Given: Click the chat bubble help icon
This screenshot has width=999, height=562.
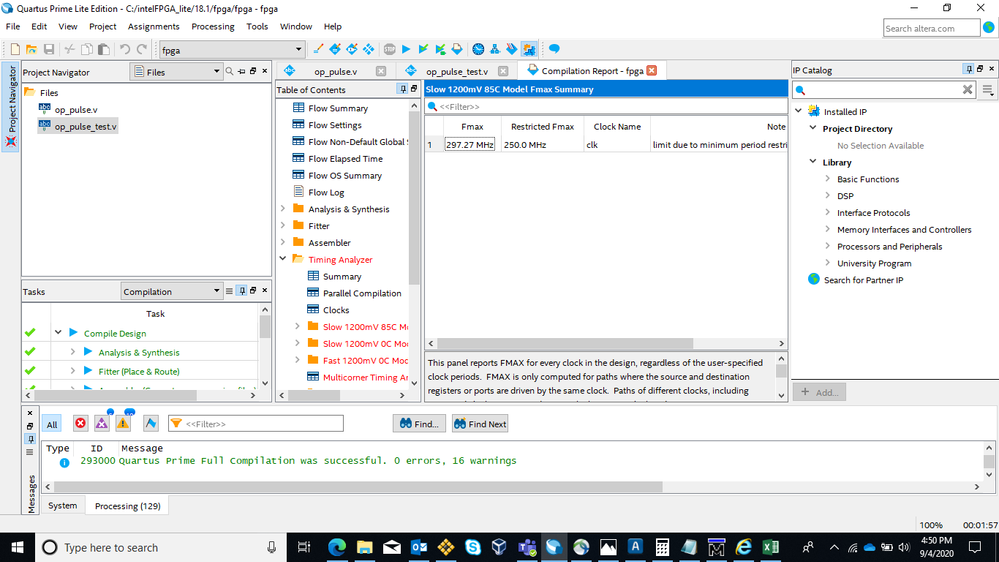Looking at the screenshot, I should coord(554,49).
